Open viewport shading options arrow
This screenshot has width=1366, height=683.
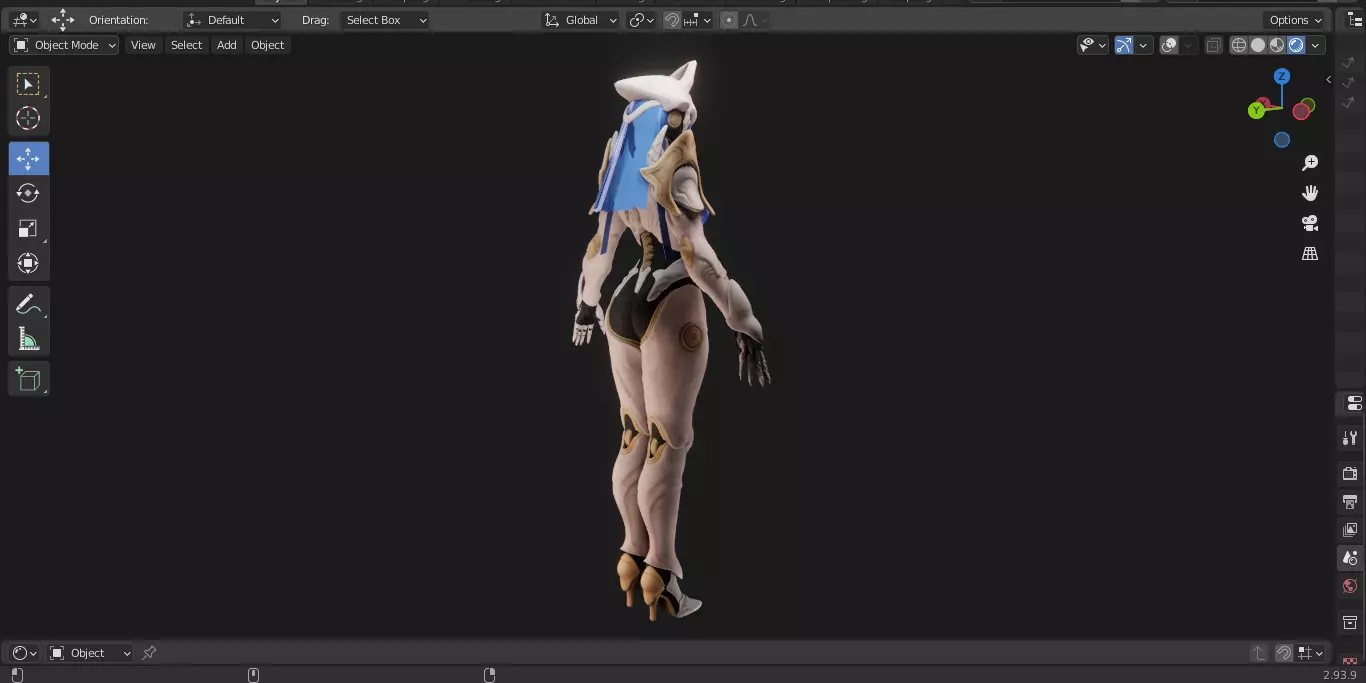[1315, 45]
